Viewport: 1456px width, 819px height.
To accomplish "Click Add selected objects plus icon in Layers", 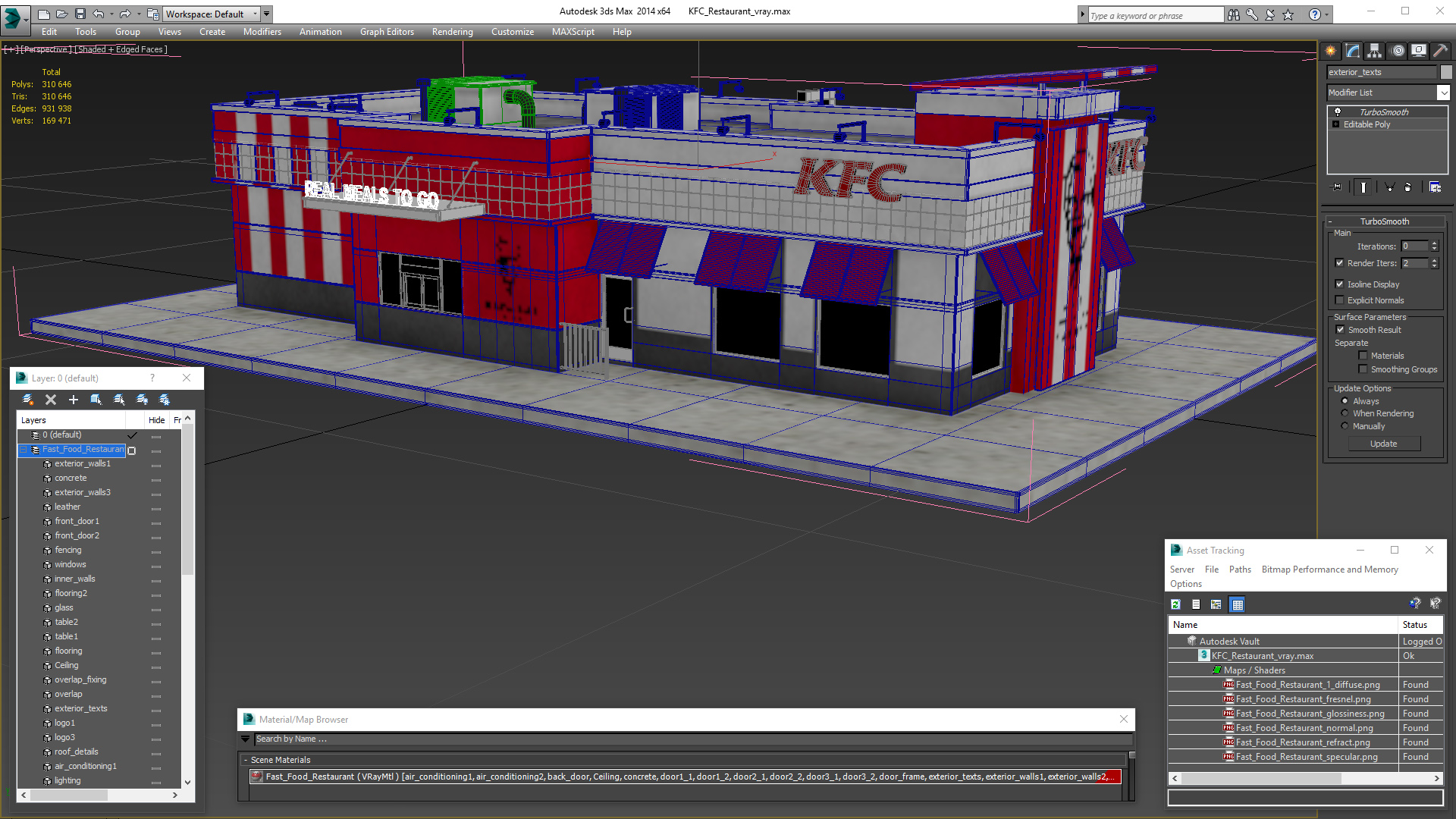I will click(x=74, y=400).
